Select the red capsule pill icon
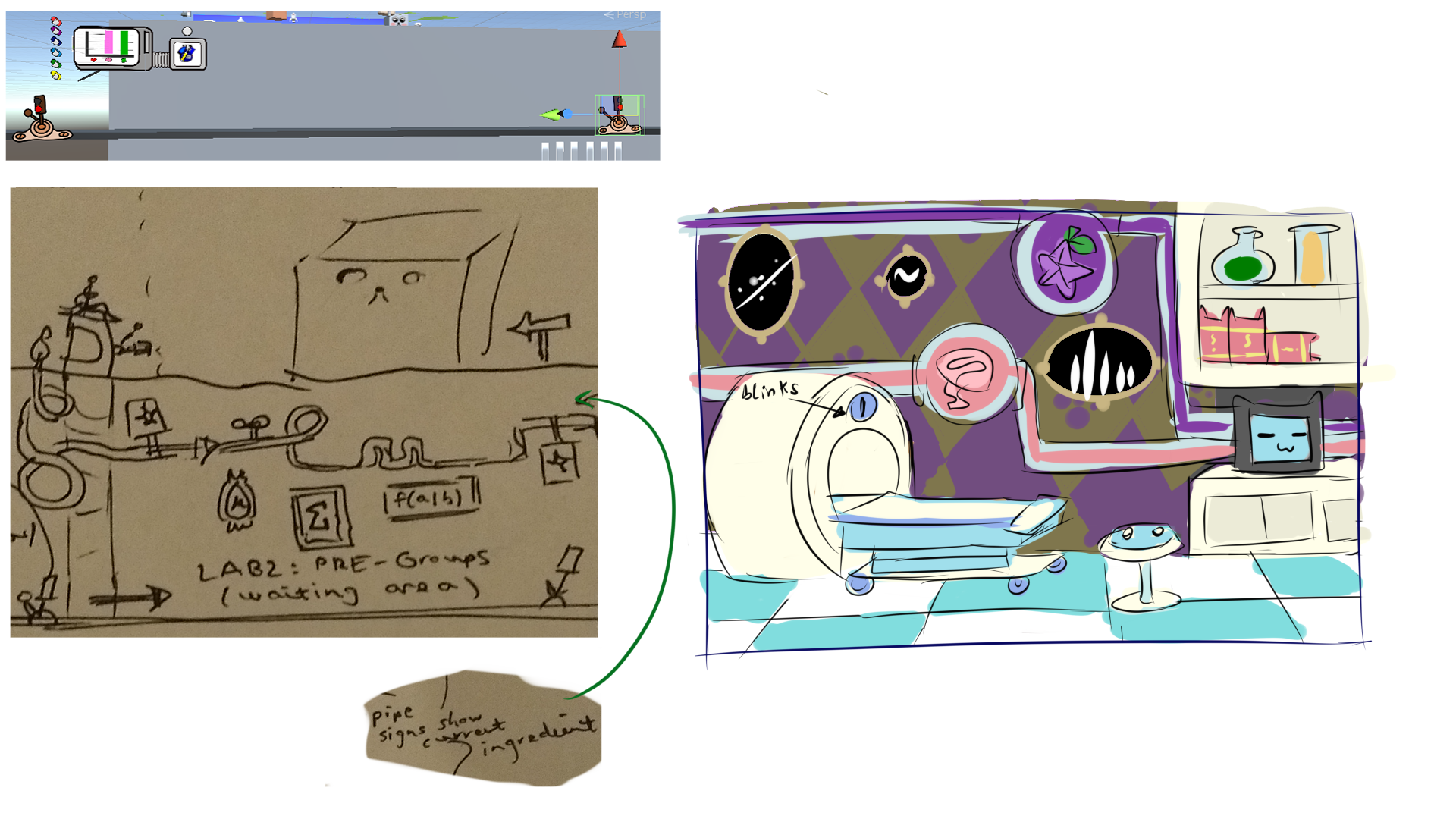Image resolution: width=1456 pixels, height=819 pixels. tap(55, 21)
